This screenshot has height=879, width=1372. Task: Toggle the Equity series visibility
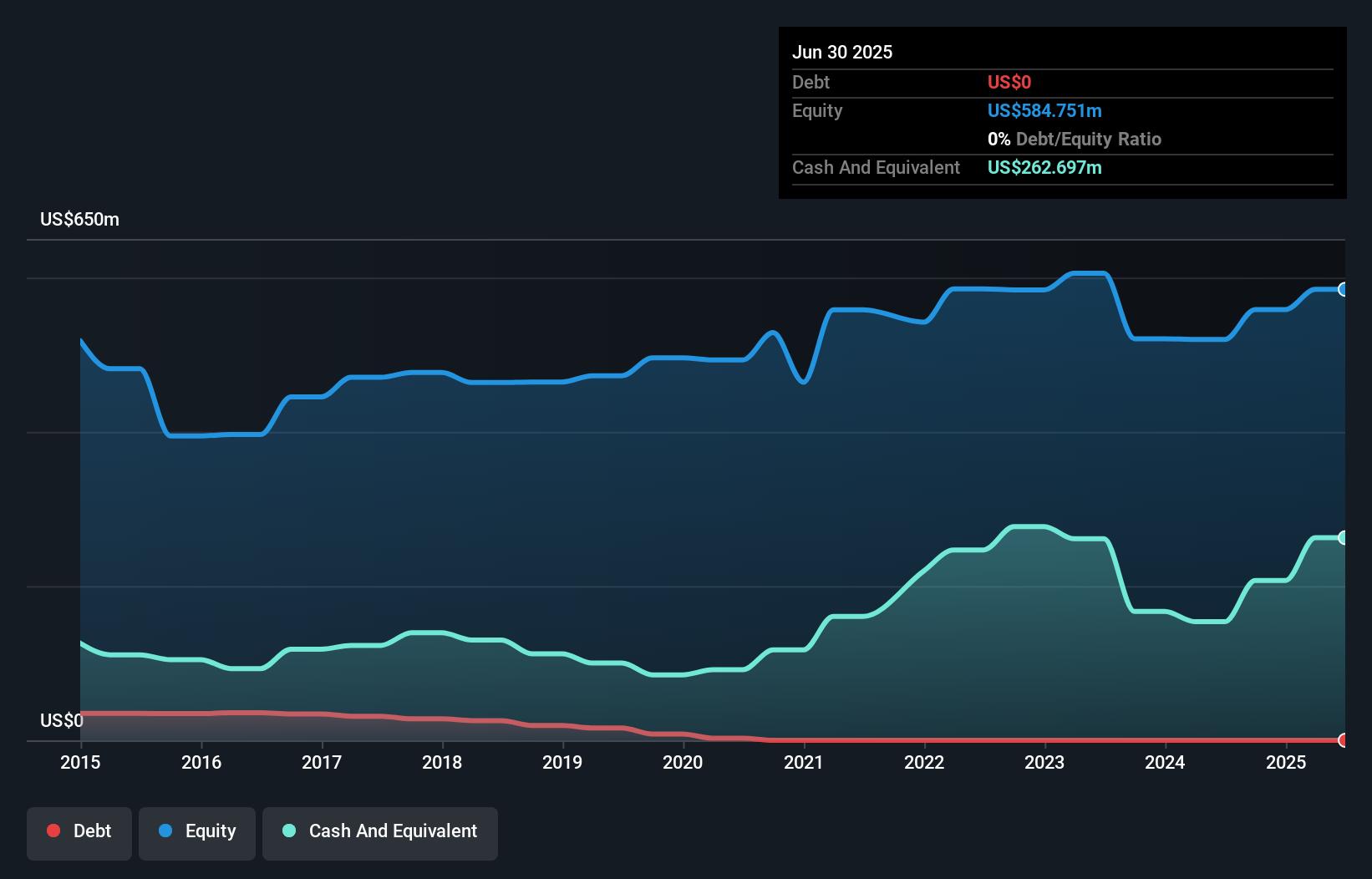tap(196, 833)
